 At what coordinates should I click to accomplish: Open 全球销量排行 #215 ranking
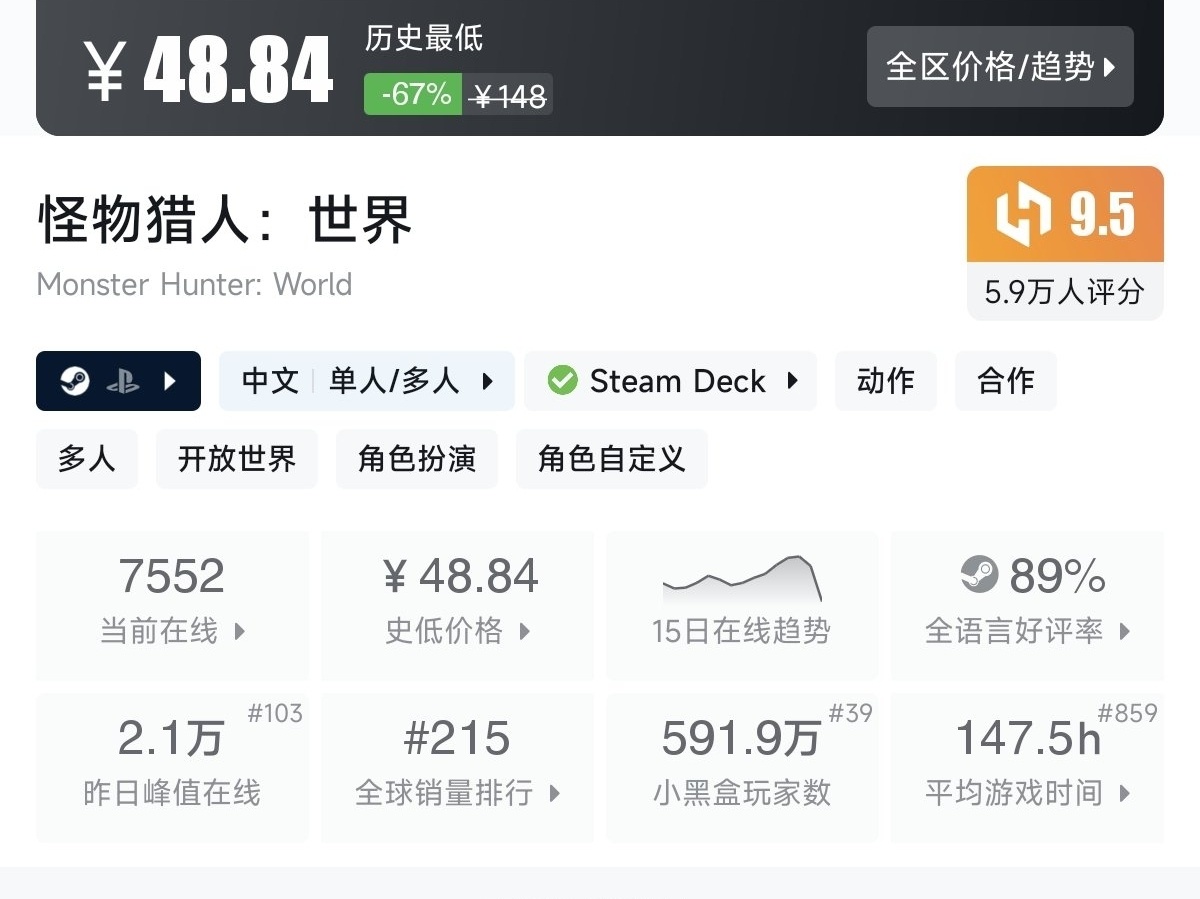pyautogui.click(x=457, y=766)
